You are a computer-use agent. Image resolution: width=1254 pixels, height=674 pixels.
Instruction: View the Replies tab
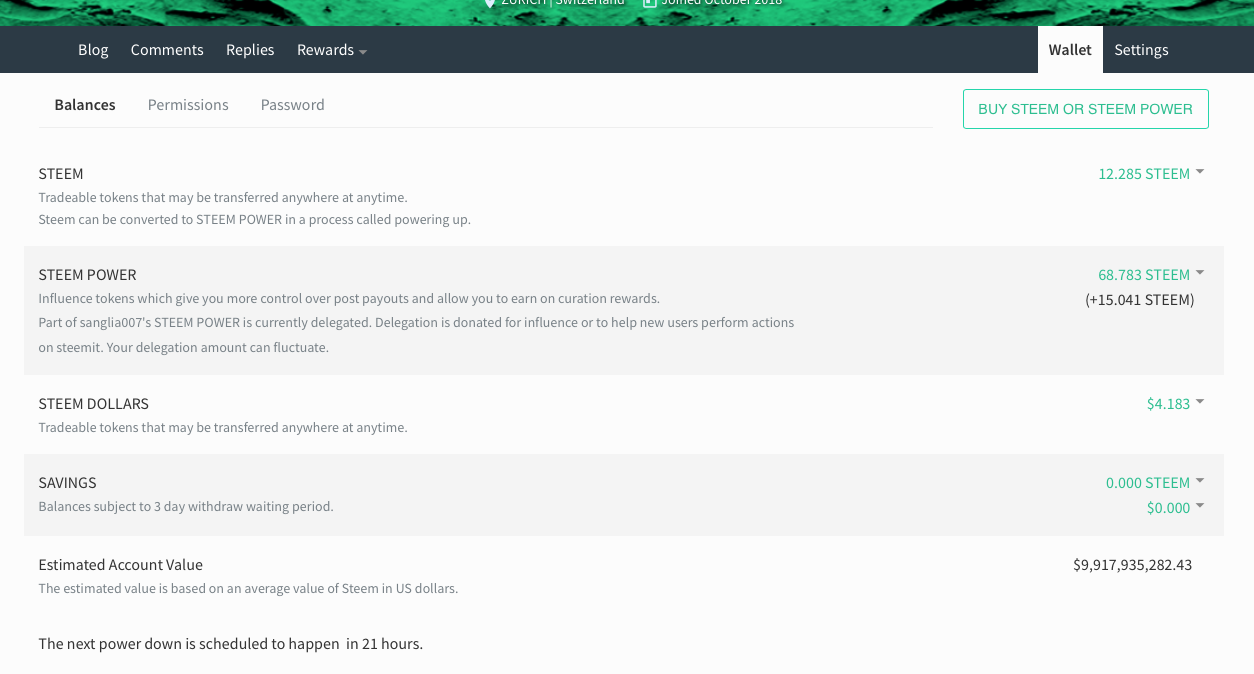click(x=250, y=50)
